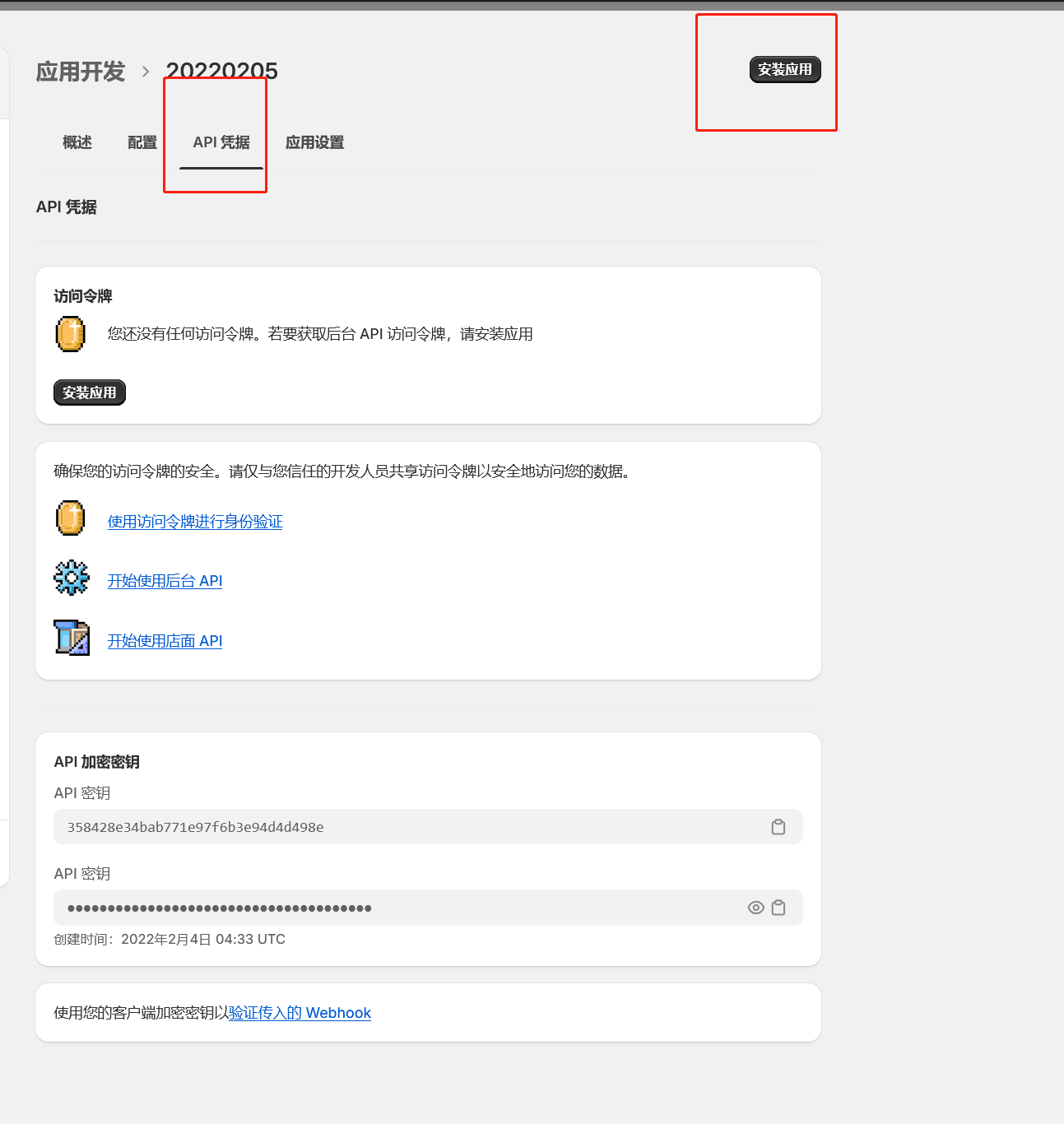The height and width of the screenshot is (1124, 1064).
Task: Click the breadcrumb chevron after 应用开发
Action: 146,72
